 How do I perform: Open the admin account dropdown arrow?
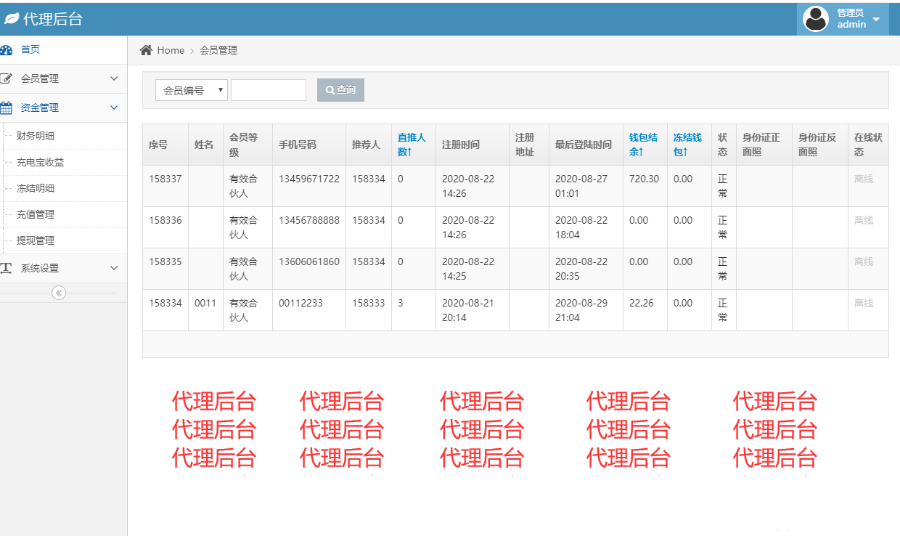(877, 19)
